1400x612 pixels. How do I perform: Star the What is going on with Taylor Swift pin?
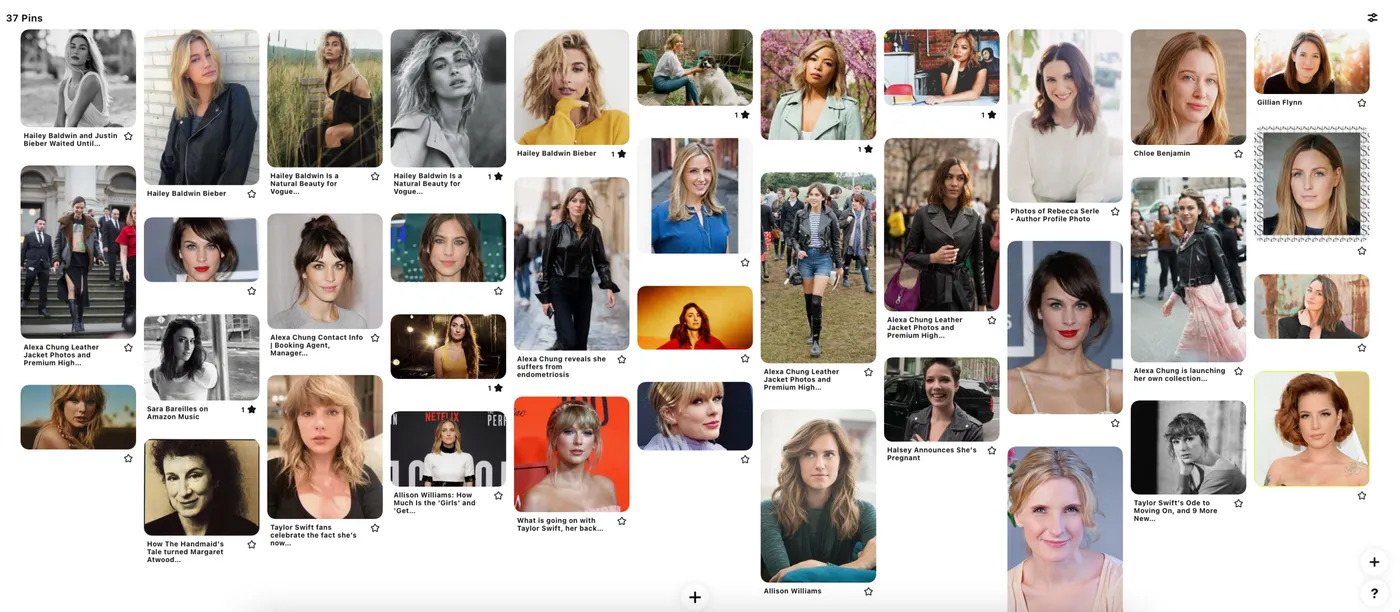coord(621,522)
